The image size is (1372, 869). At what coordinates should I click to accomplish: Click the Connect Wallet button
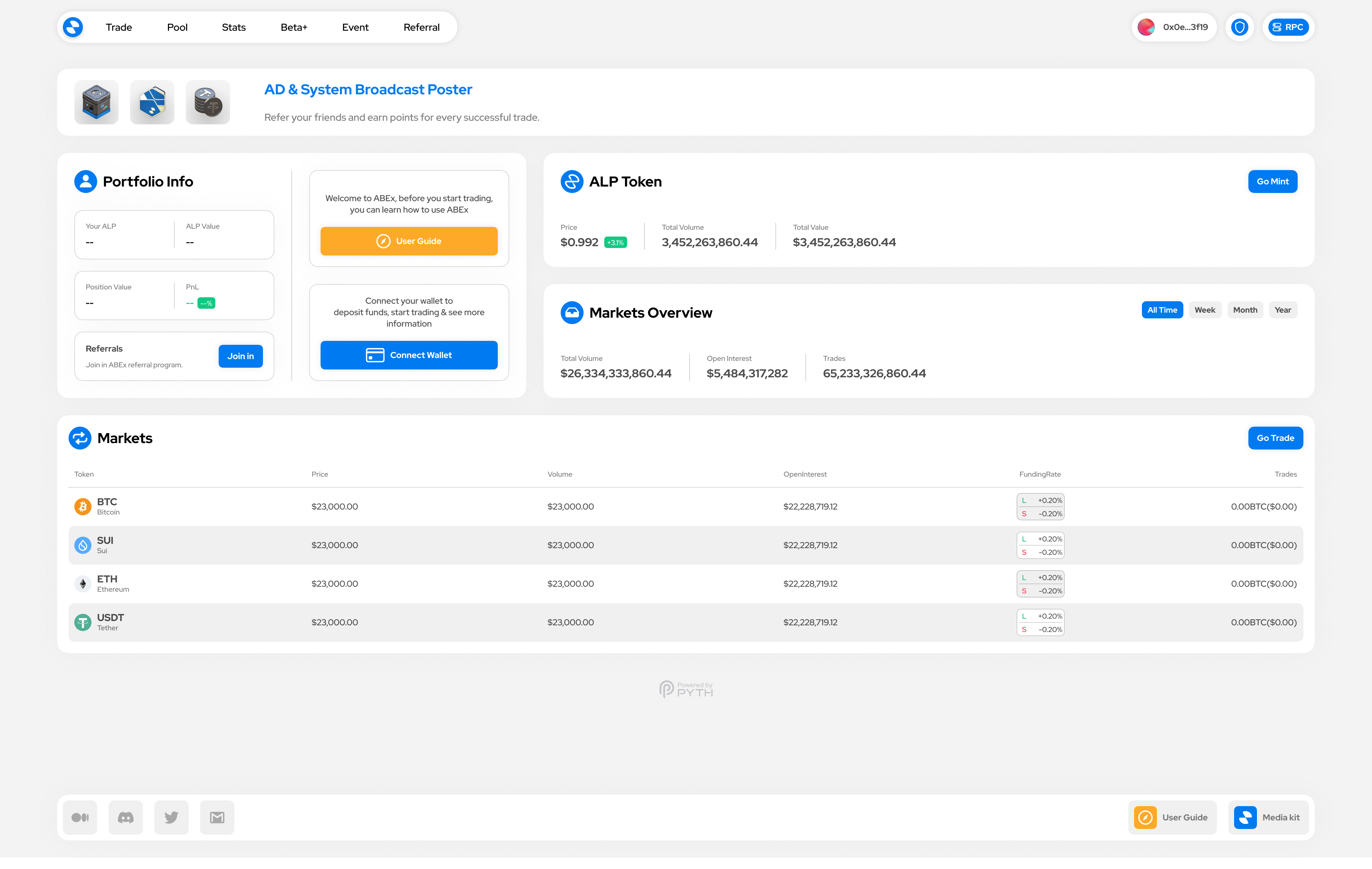[x=408, y=355]
